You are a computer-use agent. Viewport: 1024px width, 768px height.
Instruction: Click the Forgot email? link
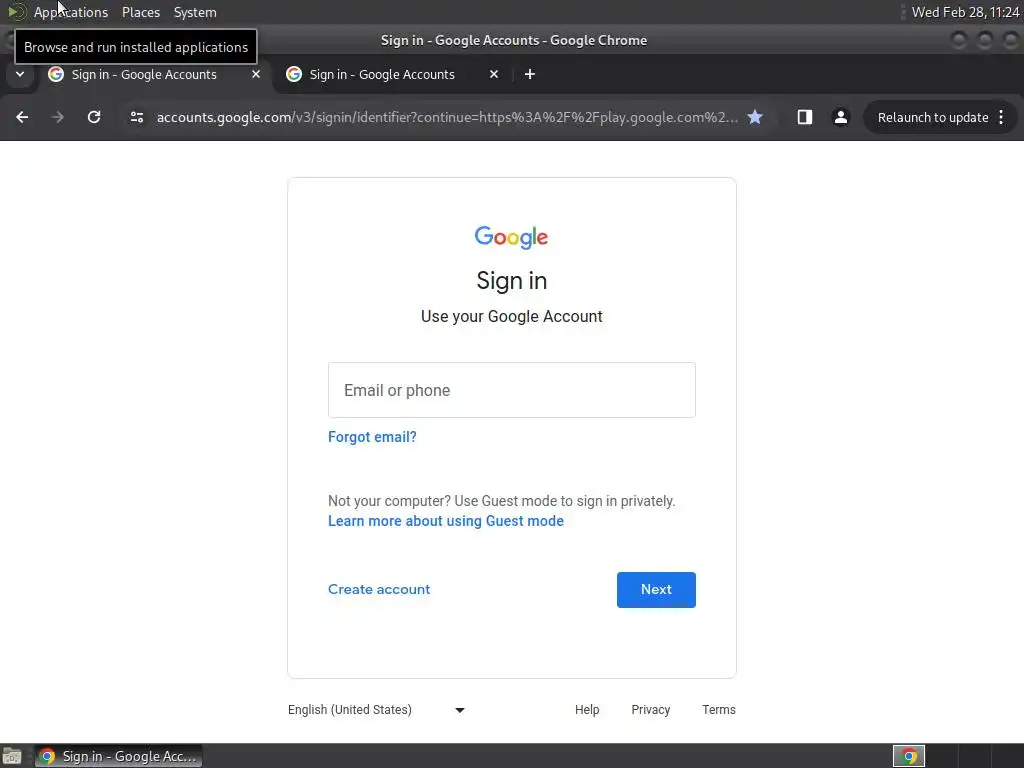coord(372,437)
